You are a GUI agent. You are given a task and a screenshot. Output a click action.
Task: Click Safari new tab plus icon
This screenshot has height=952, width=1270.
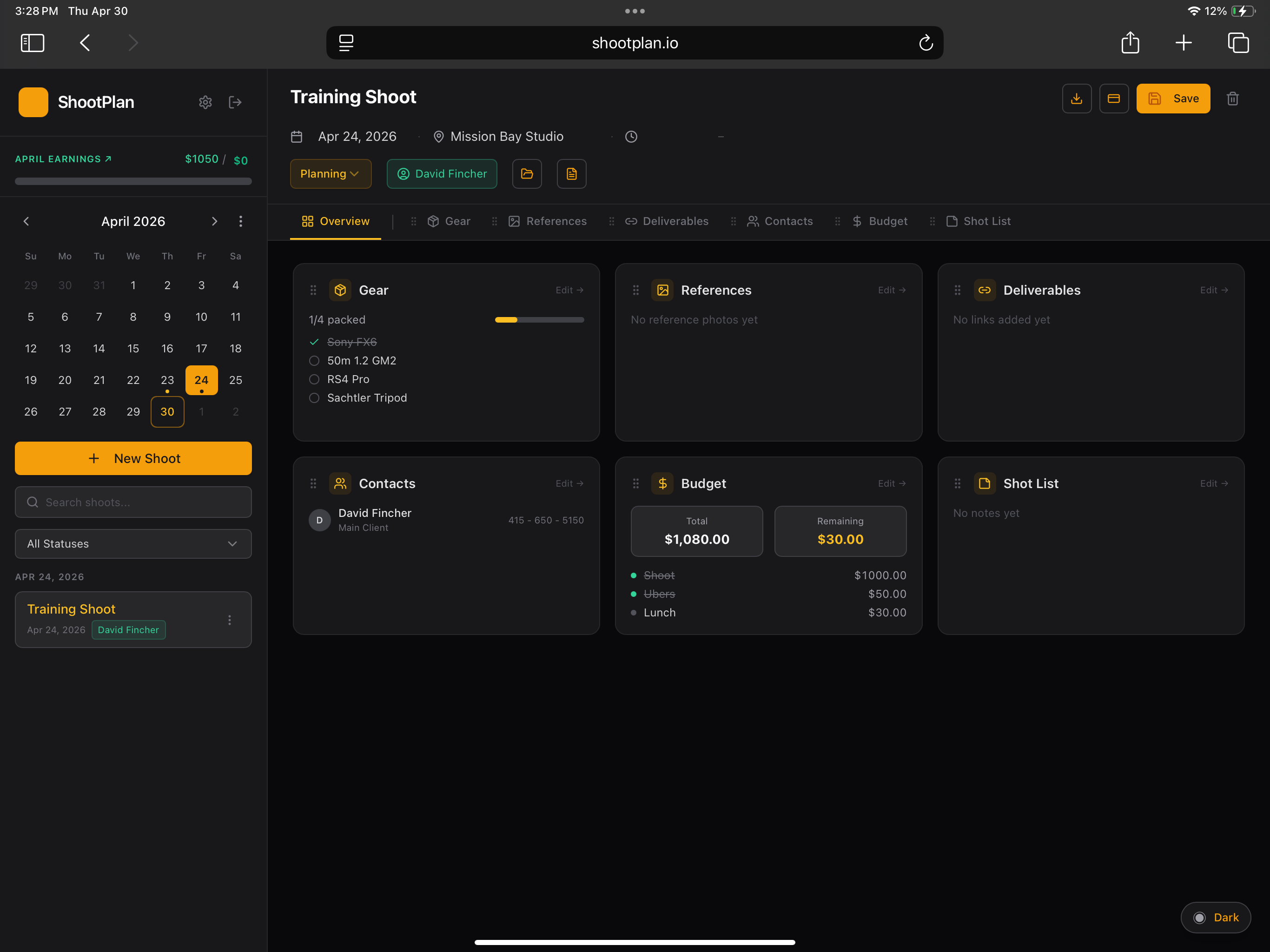[x=1184, y=42]
